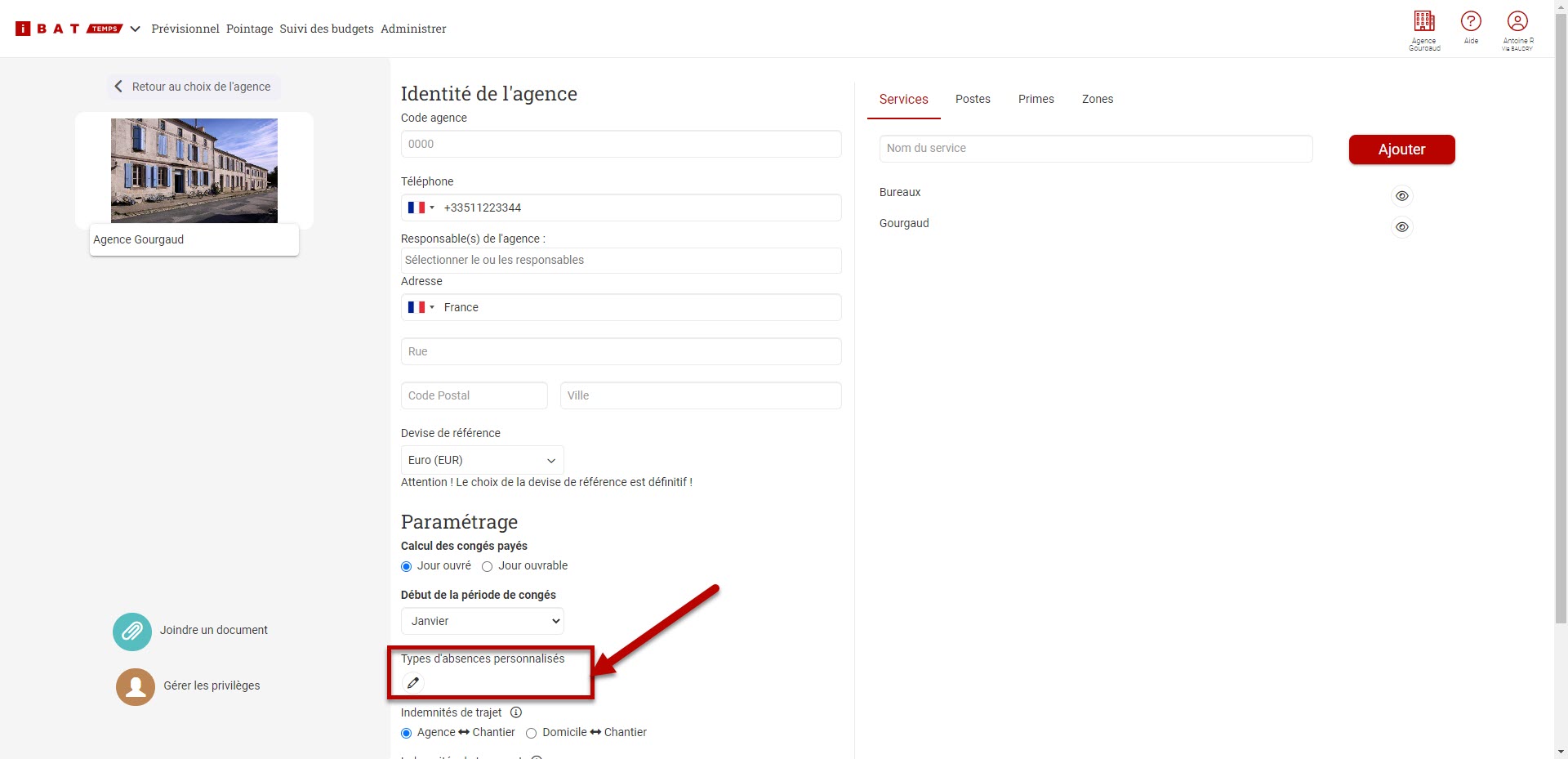Open the Aide help icon
The image size is (1568, 759).
pos(1471,21)
